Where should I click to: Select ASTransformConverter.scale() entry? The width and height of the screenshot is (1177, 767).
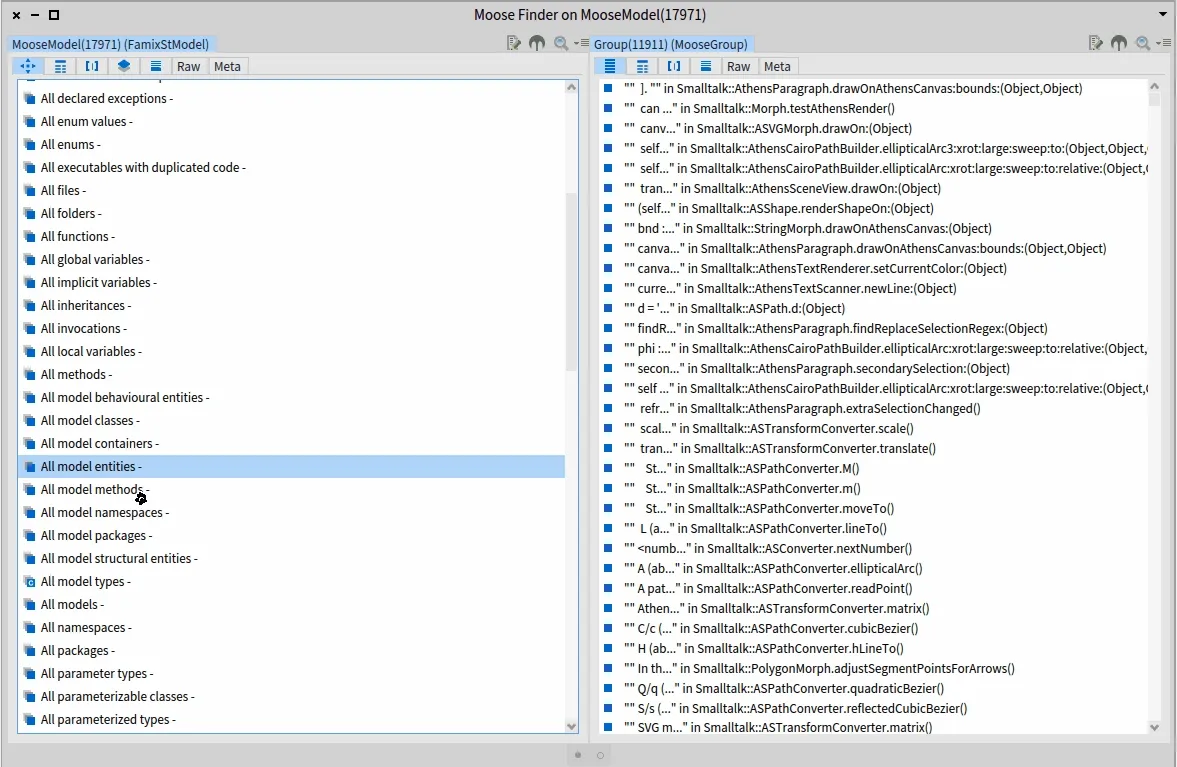coord(872,429)
